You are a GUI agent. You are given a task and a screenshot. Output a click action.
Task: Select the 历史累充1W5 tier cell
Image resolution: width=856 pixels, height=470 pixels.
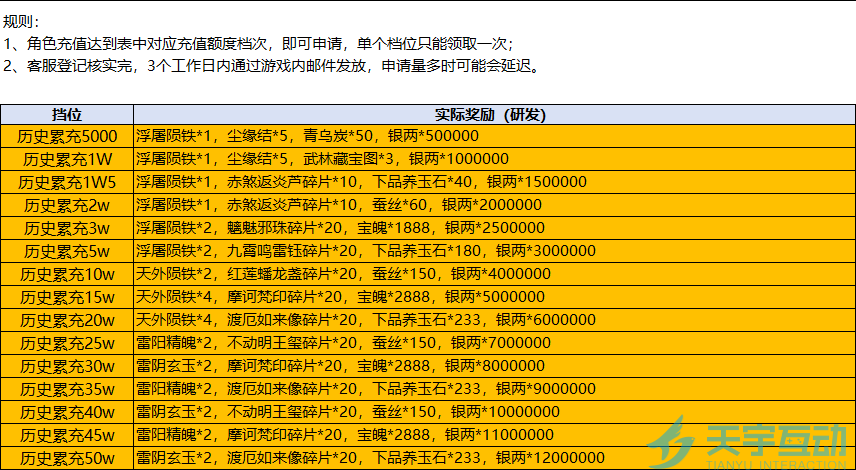67,182
